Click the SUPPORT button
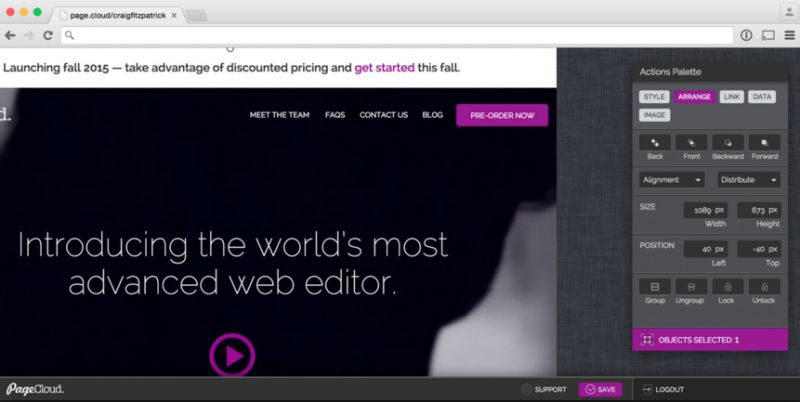Screen dimensions: 800x402 (x=544, y=389)
